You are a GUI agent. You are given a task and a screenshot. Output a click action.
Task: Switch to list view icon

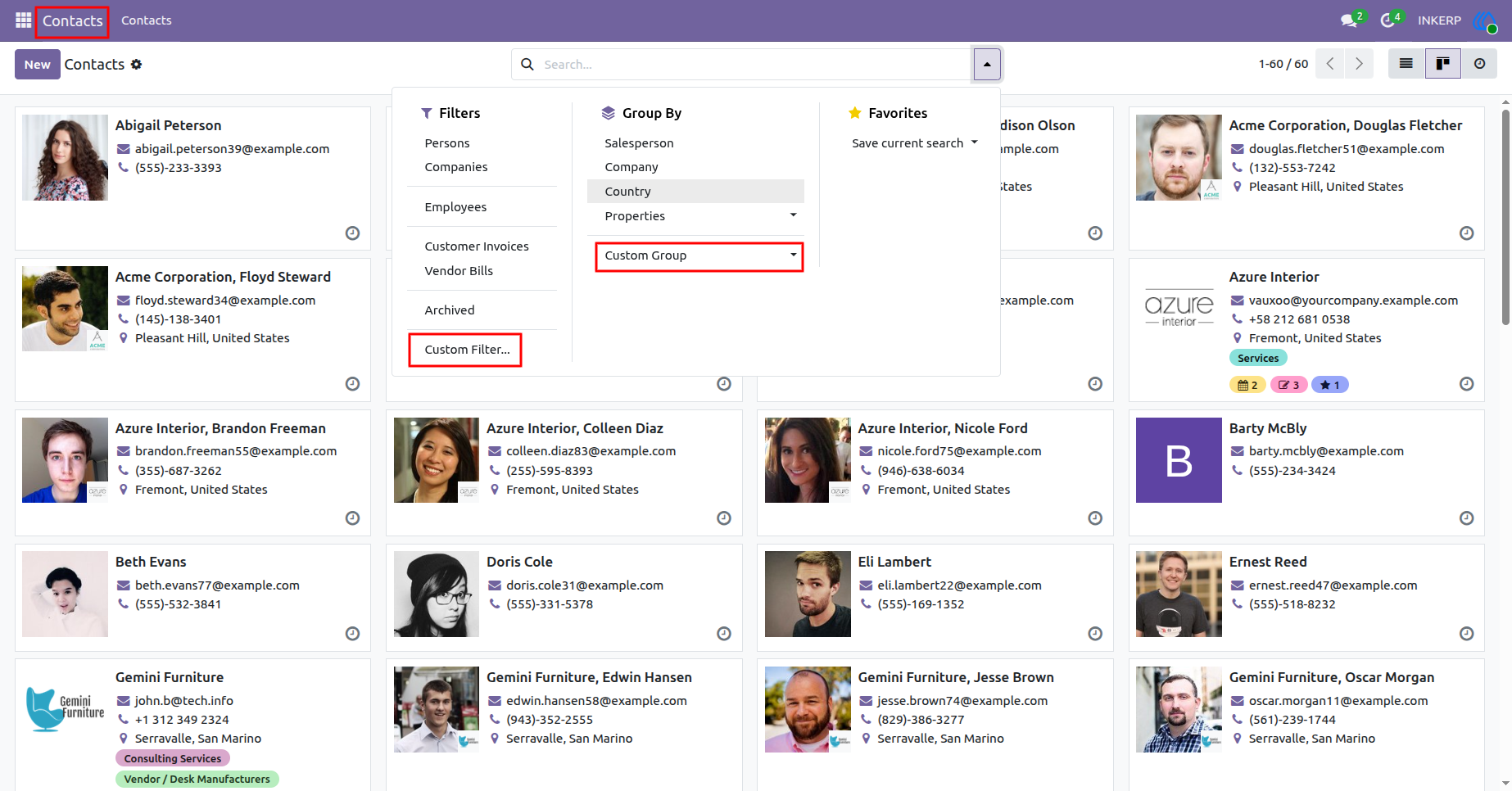point(1406,64)
